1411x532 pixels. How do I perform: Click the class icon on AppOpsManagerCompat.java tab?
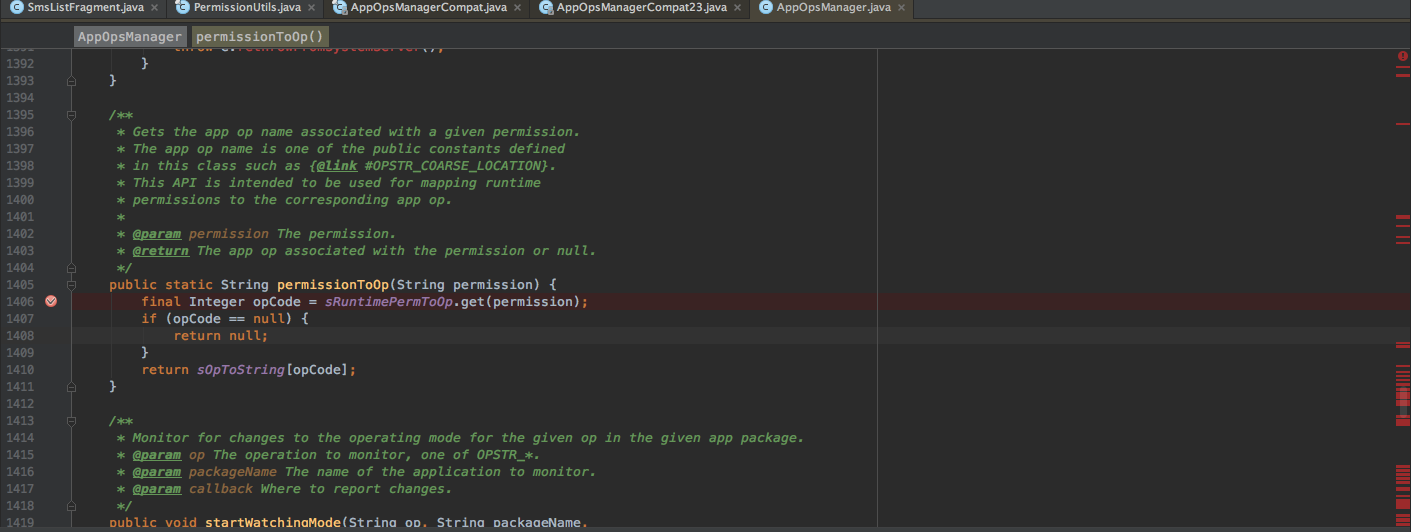(x=339, y=7)
